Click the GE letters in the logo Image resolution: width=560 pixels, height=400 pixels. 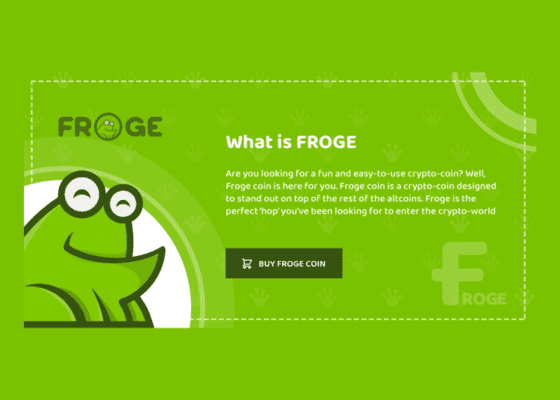144,127
